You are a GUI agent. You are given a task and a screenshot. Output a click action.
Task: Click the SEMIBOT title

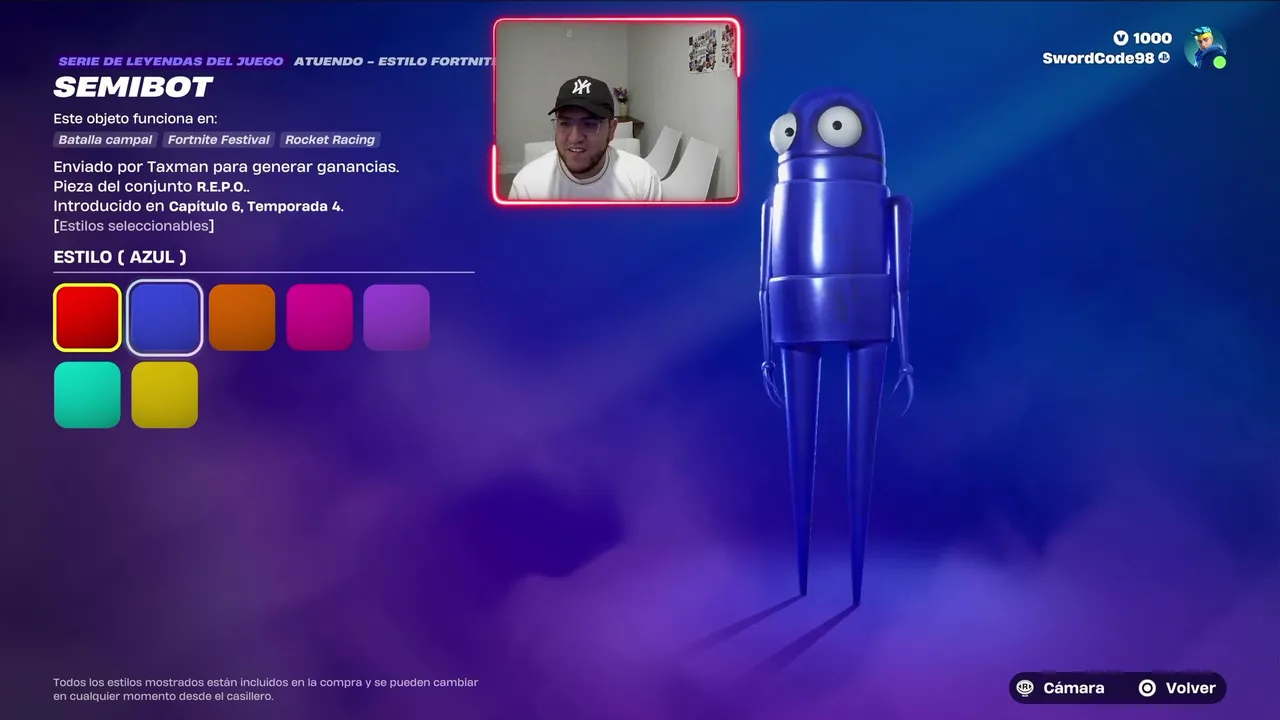(133, 88)
